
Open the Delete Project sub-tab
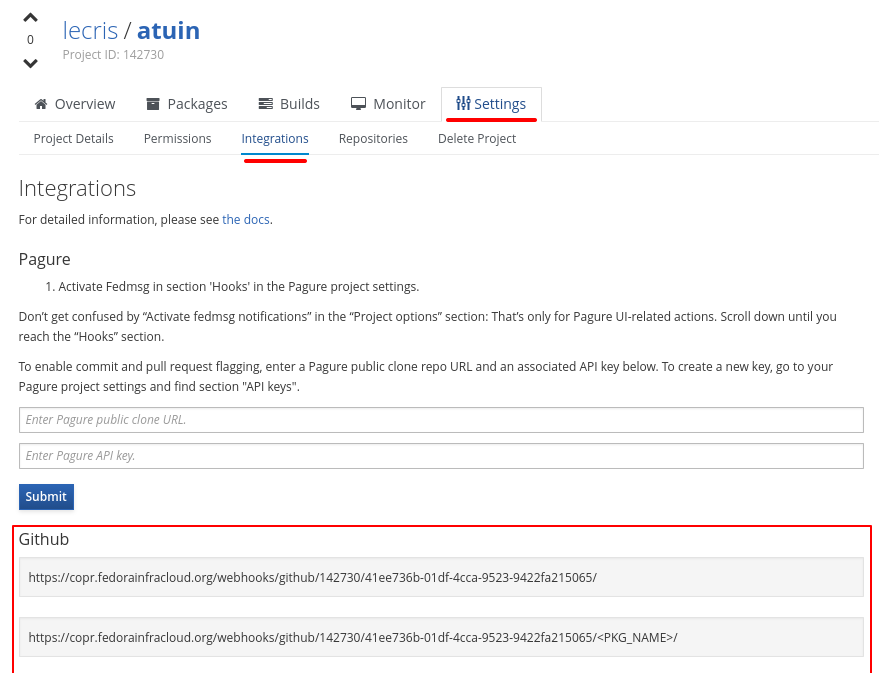click(476, 138)
